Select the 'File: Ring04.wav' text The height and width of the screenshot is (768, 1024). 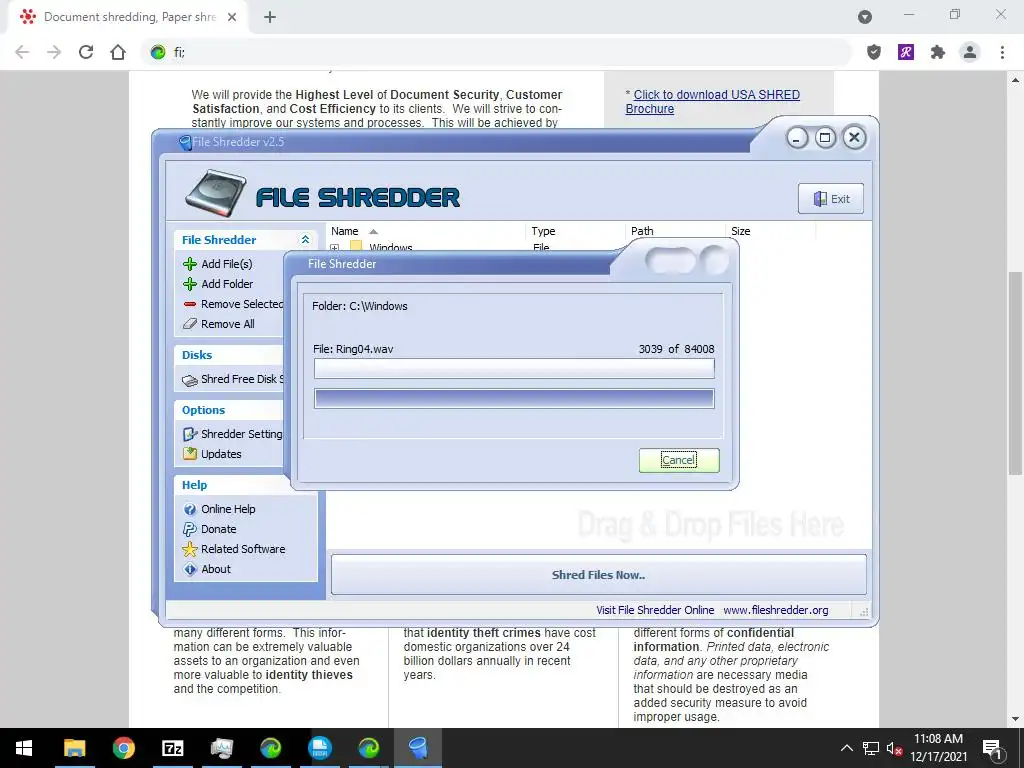353,349
